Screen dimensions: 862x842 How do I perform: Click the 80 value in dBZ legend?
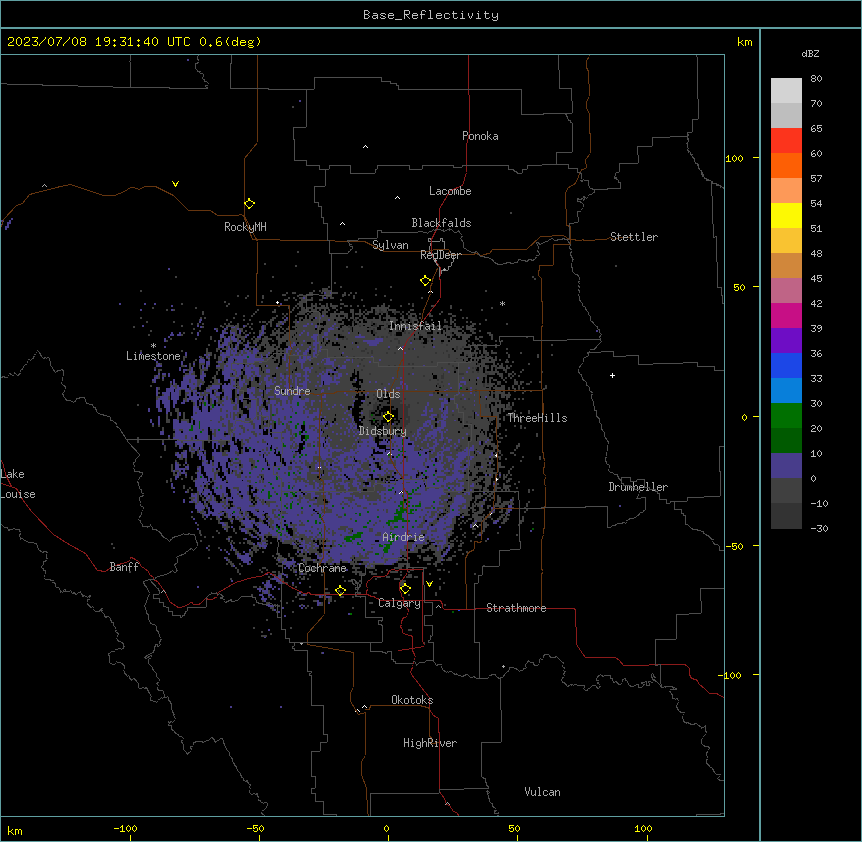coord(816,79)
